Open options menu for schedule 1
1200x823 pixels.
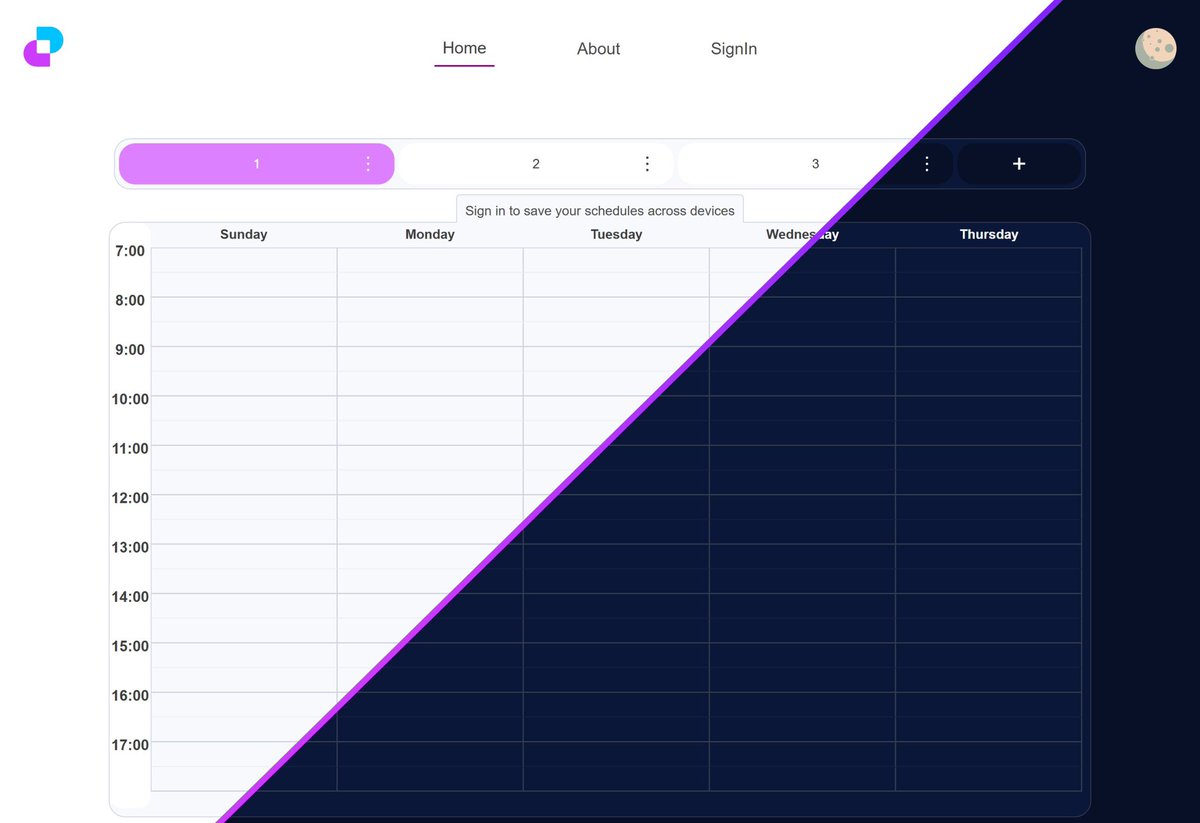click(x=368, y=164)
